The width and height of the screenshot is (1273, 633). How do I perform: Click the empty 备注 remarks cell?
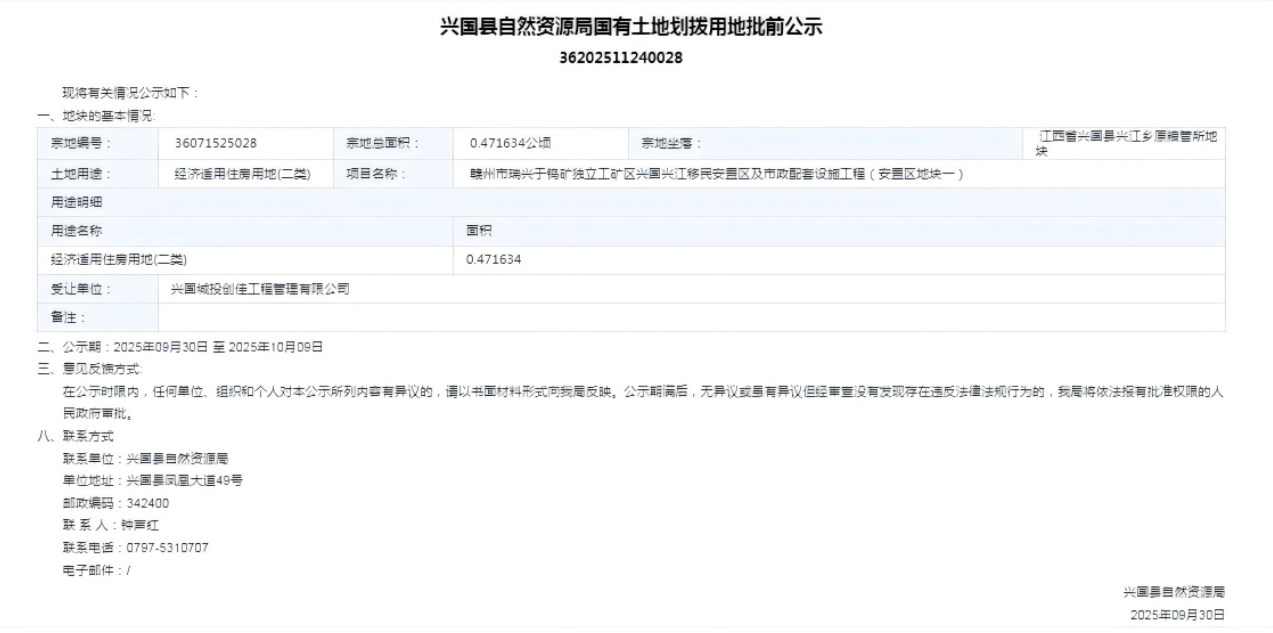(690, 318)
